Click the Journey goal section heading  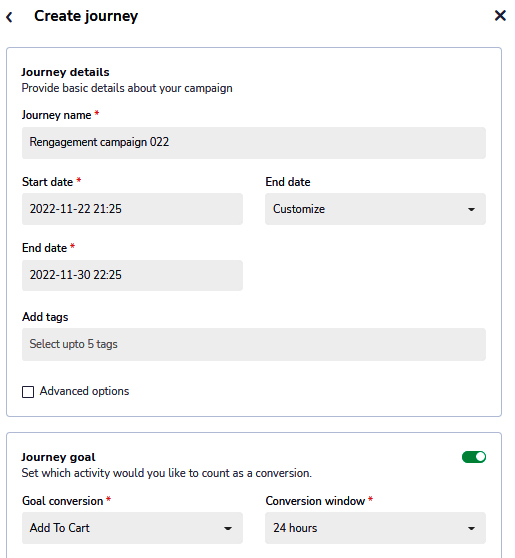click(58, 457)
